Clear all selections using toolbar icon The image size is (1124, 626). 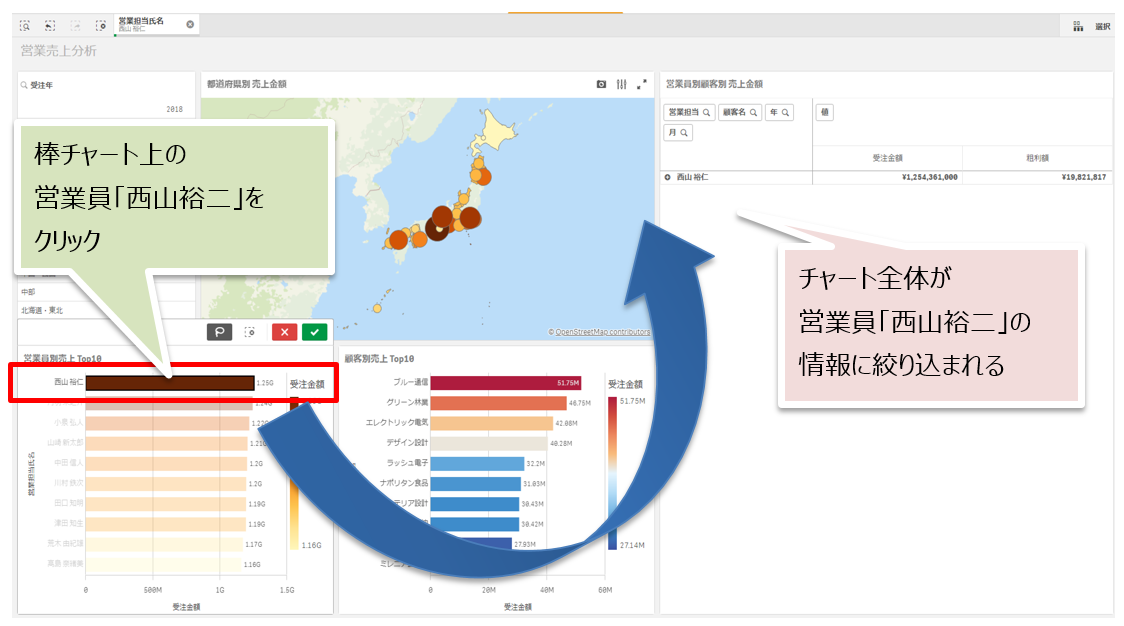pos(100,25)
